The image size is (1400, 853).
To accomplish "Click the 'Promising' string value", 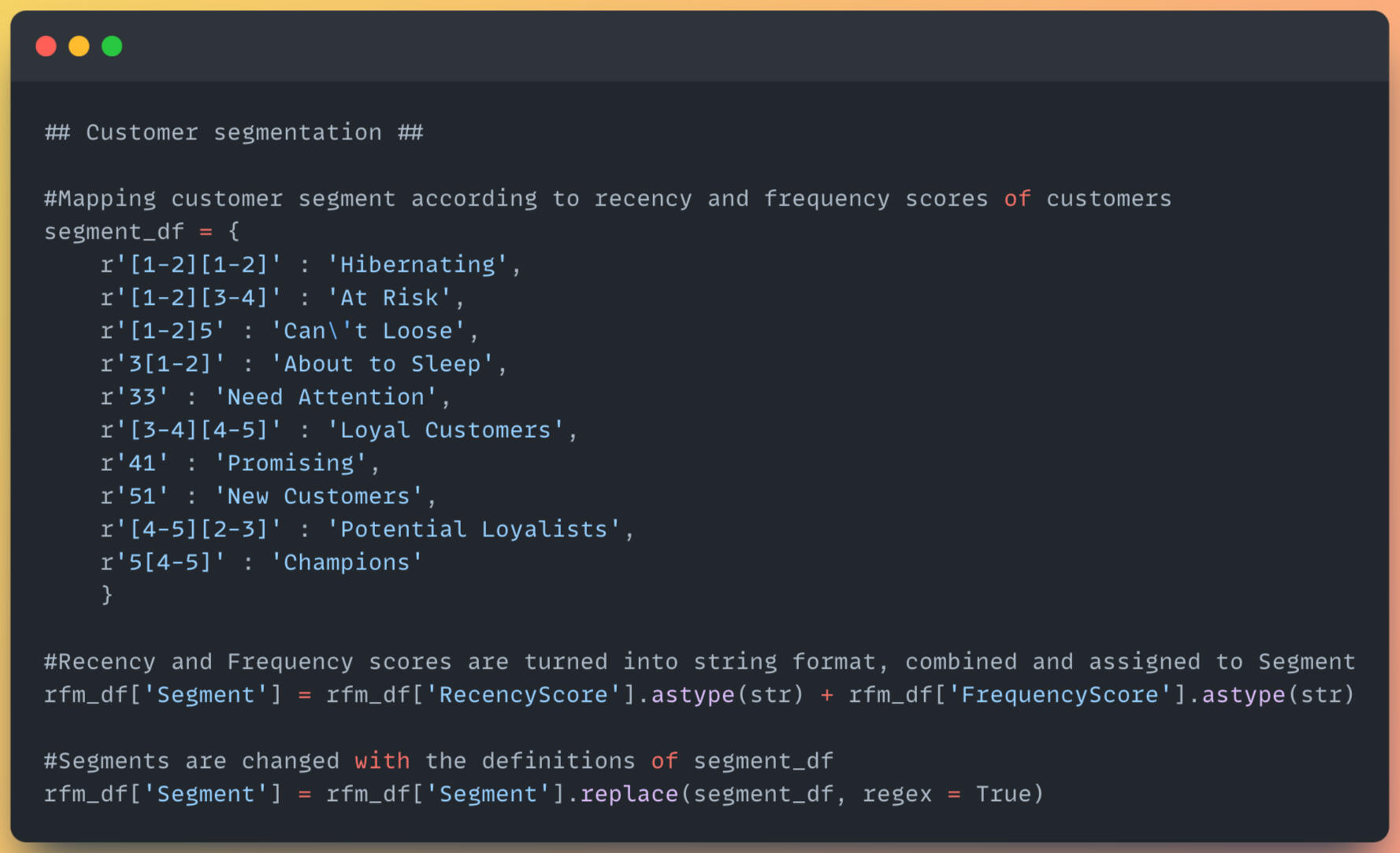I will (x=291, y=463).
